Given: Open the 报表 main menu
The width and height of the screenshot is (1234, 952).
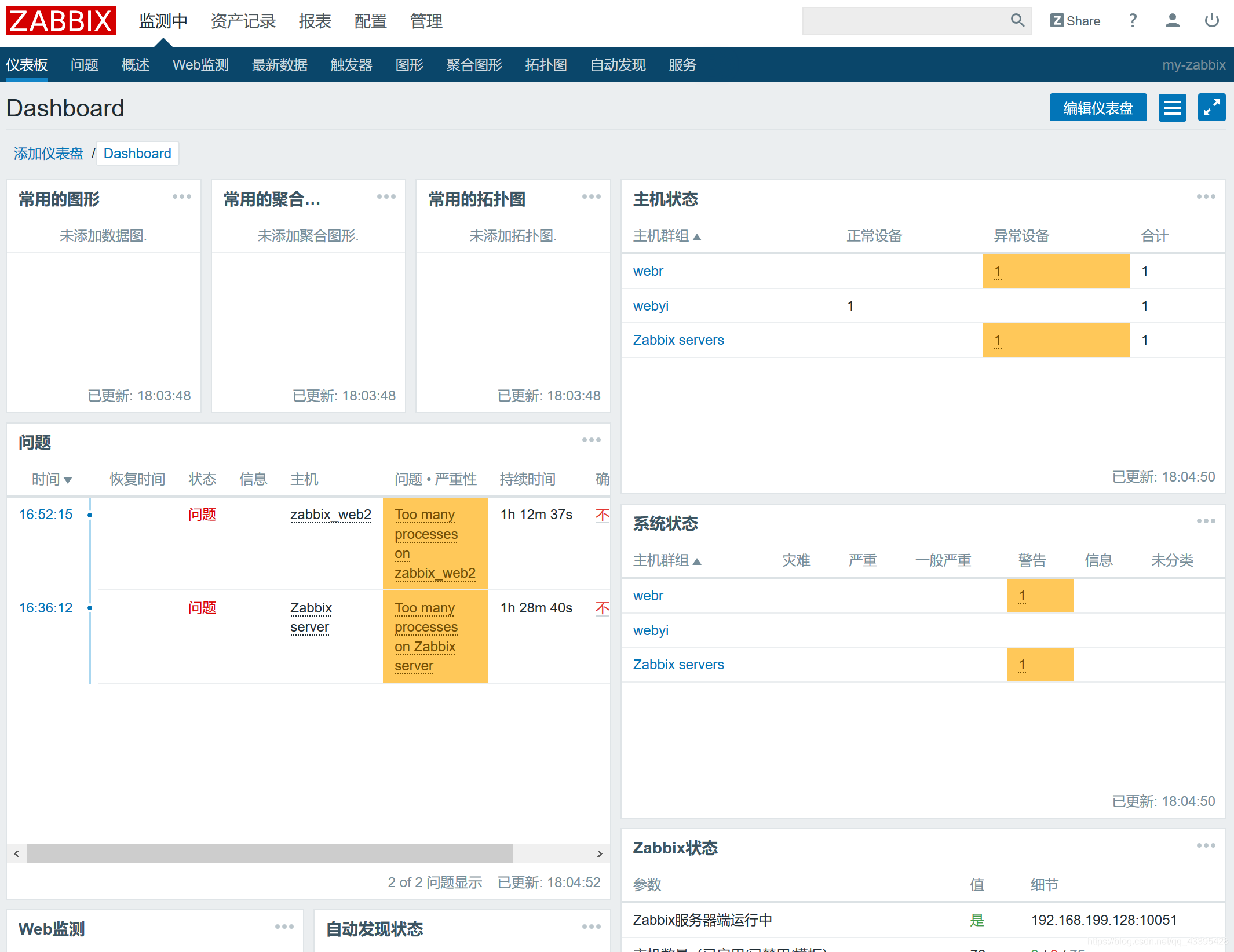Looking at the screenshot, I should point(315,21).
